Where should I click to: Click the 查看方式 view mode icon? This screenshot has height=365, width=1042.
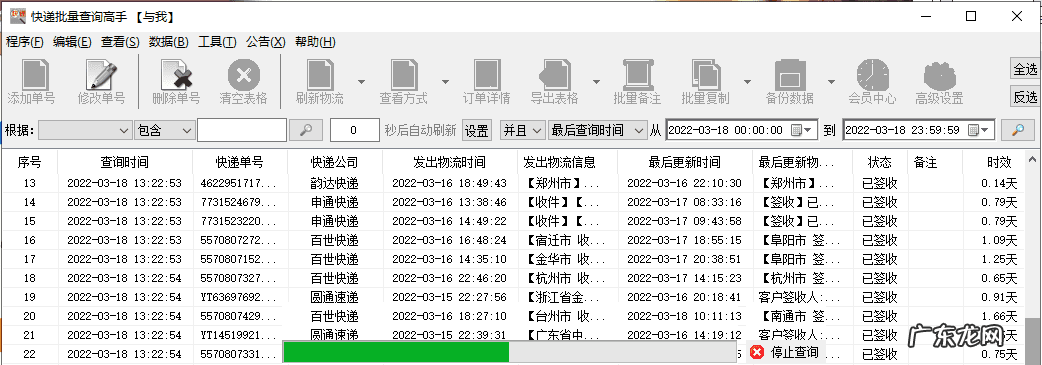coord(403,74)
